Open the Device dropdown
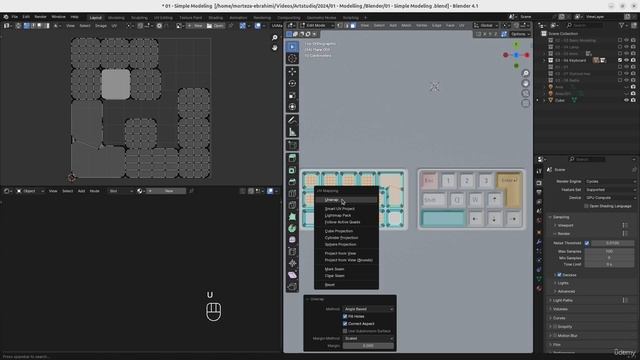Screen dimensions: 640x360 point(610,198)
